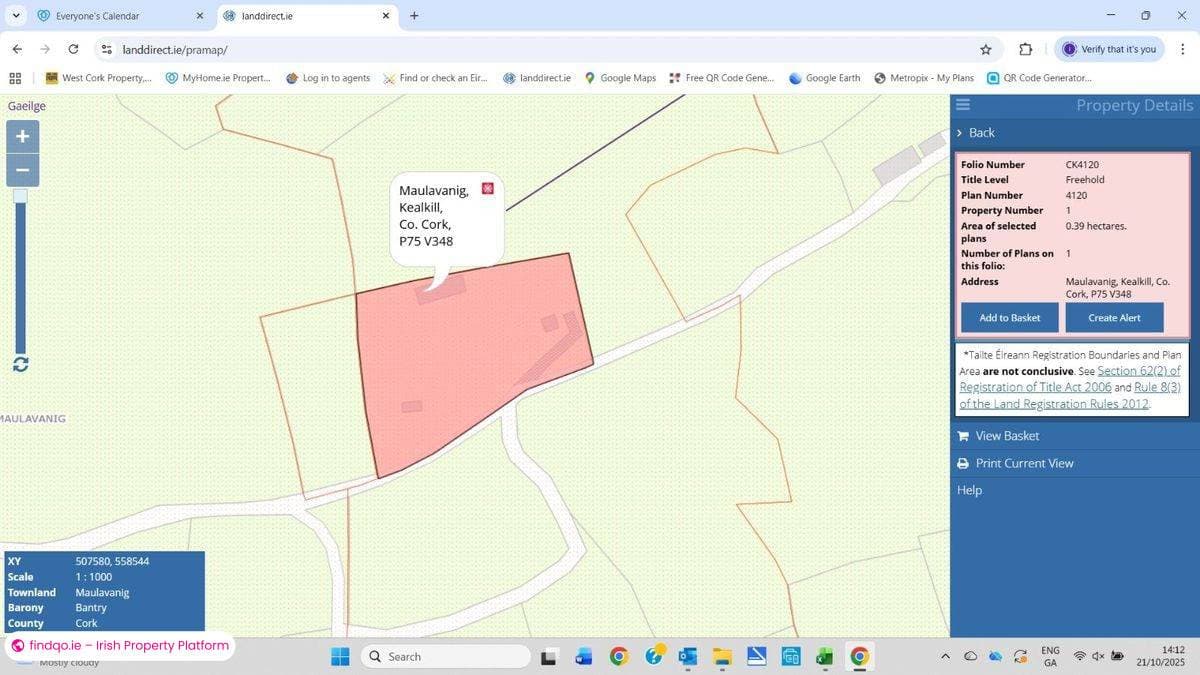Open the taskbar hidden icons chevron

[x=944, y=656]
